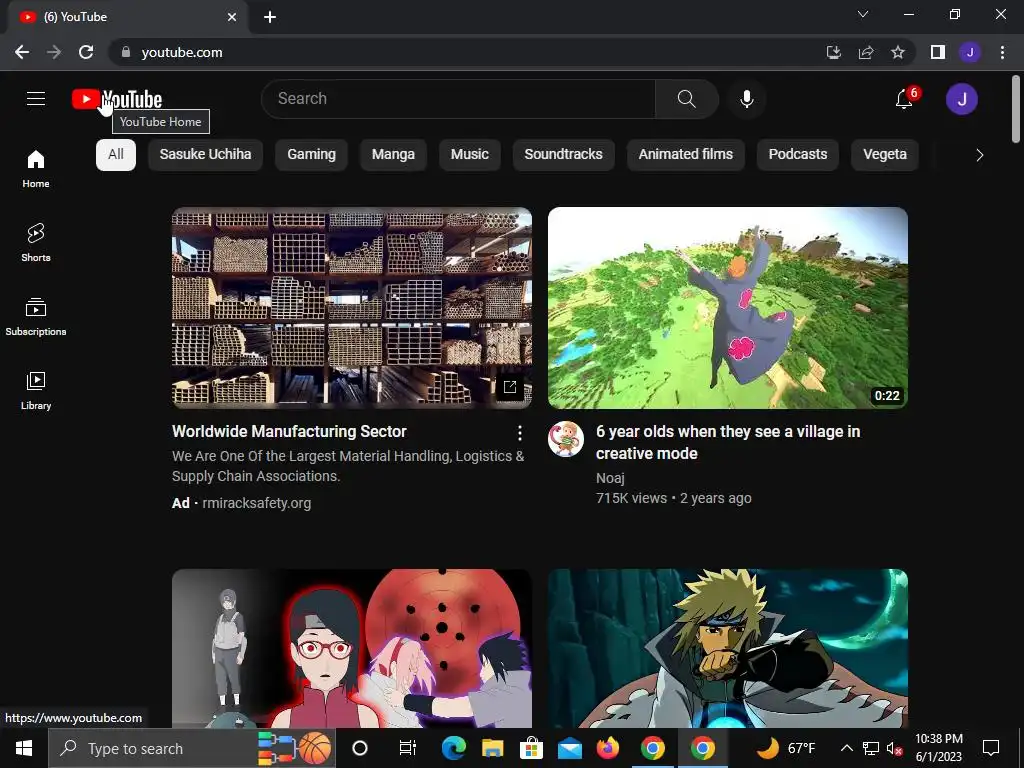
Task: Open Subscriptions from the sidebar
Action: coord(36,316)
